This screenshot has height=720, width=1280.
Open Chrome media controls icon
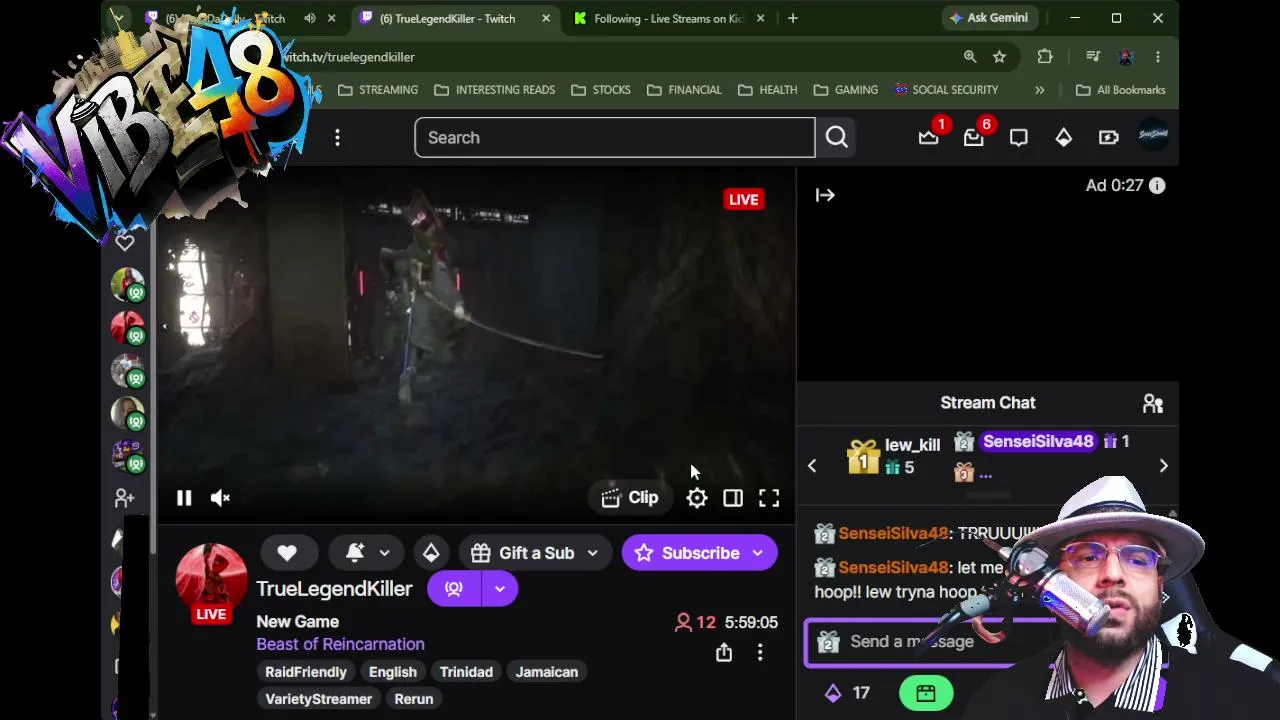click(1093, 57)
